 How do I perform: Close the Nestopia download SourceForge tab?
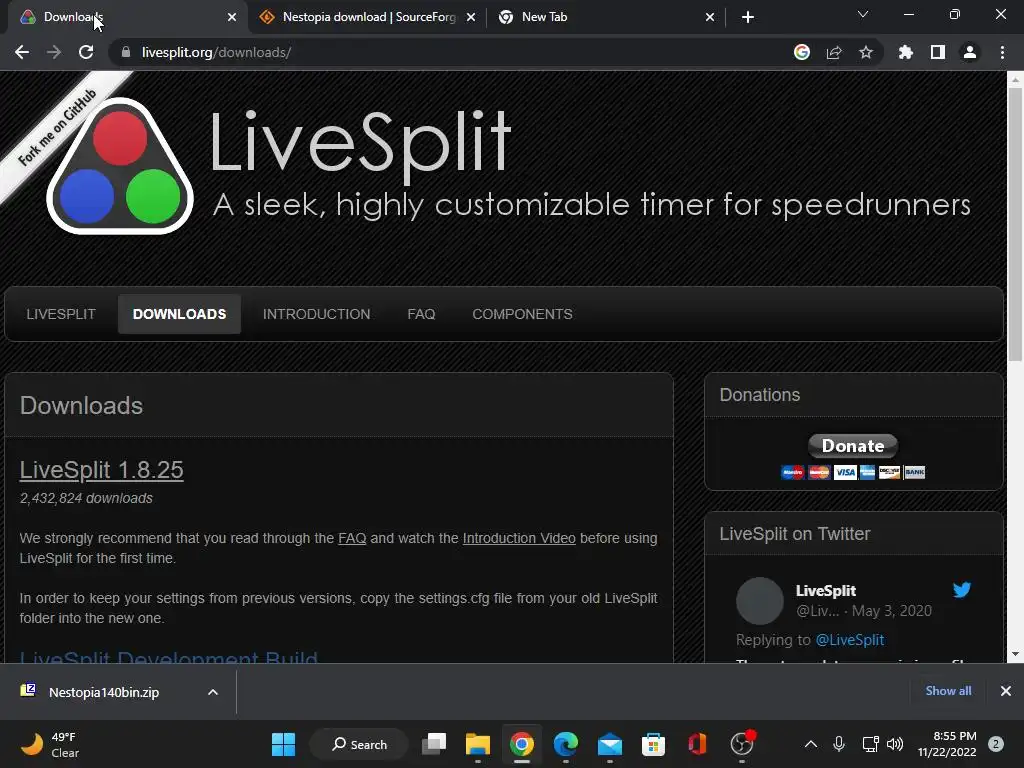click(x=471, y=17)
